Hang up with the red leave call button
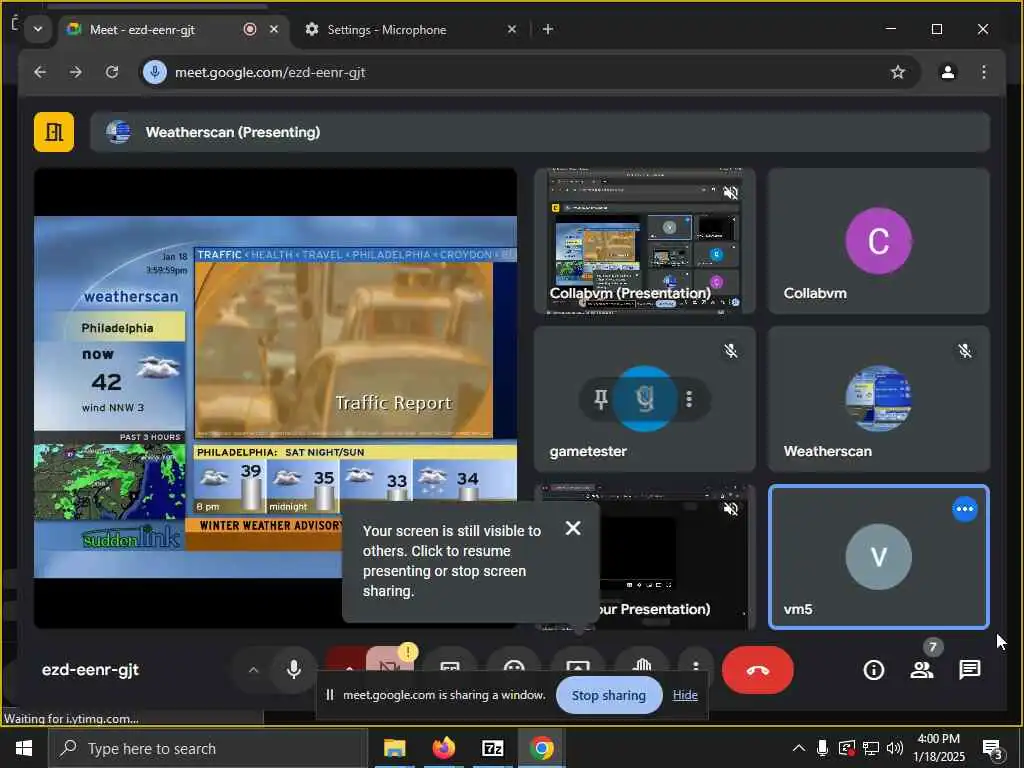This screenshot has width=1024, height=768. tap(758, 669)
